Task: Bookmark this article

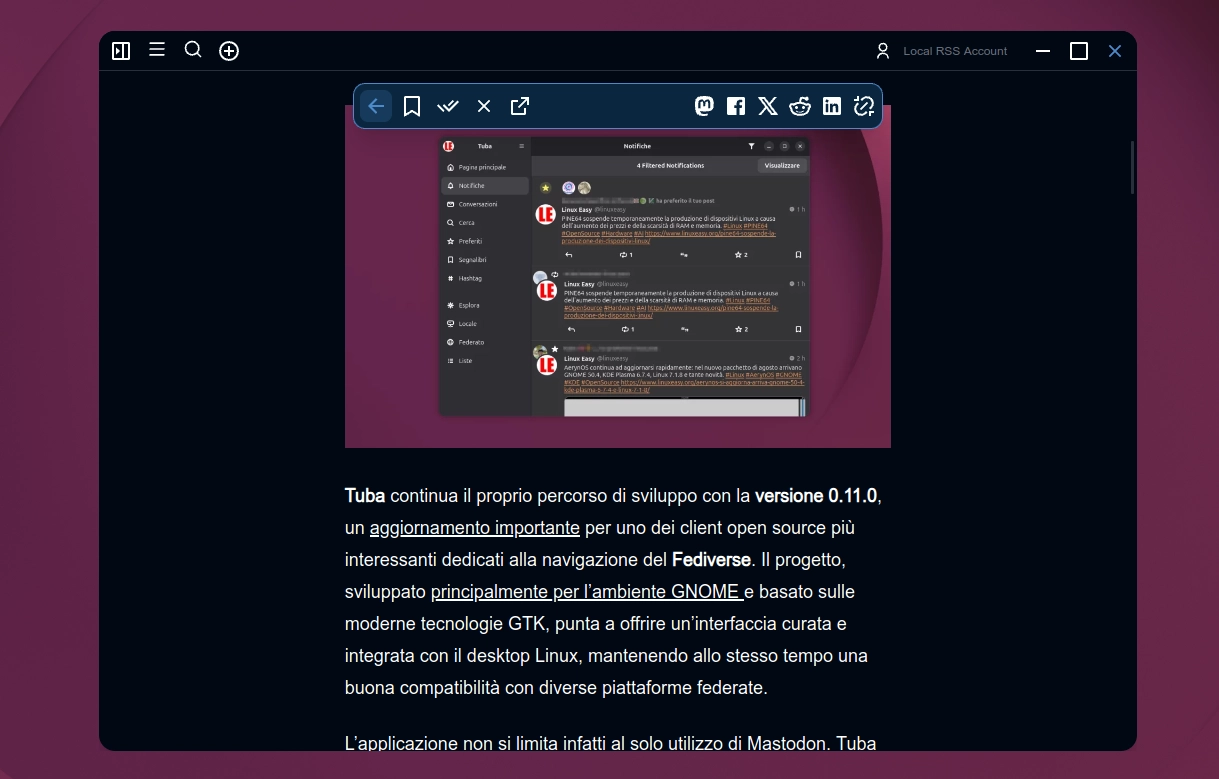Action: (x=412, y=106)
